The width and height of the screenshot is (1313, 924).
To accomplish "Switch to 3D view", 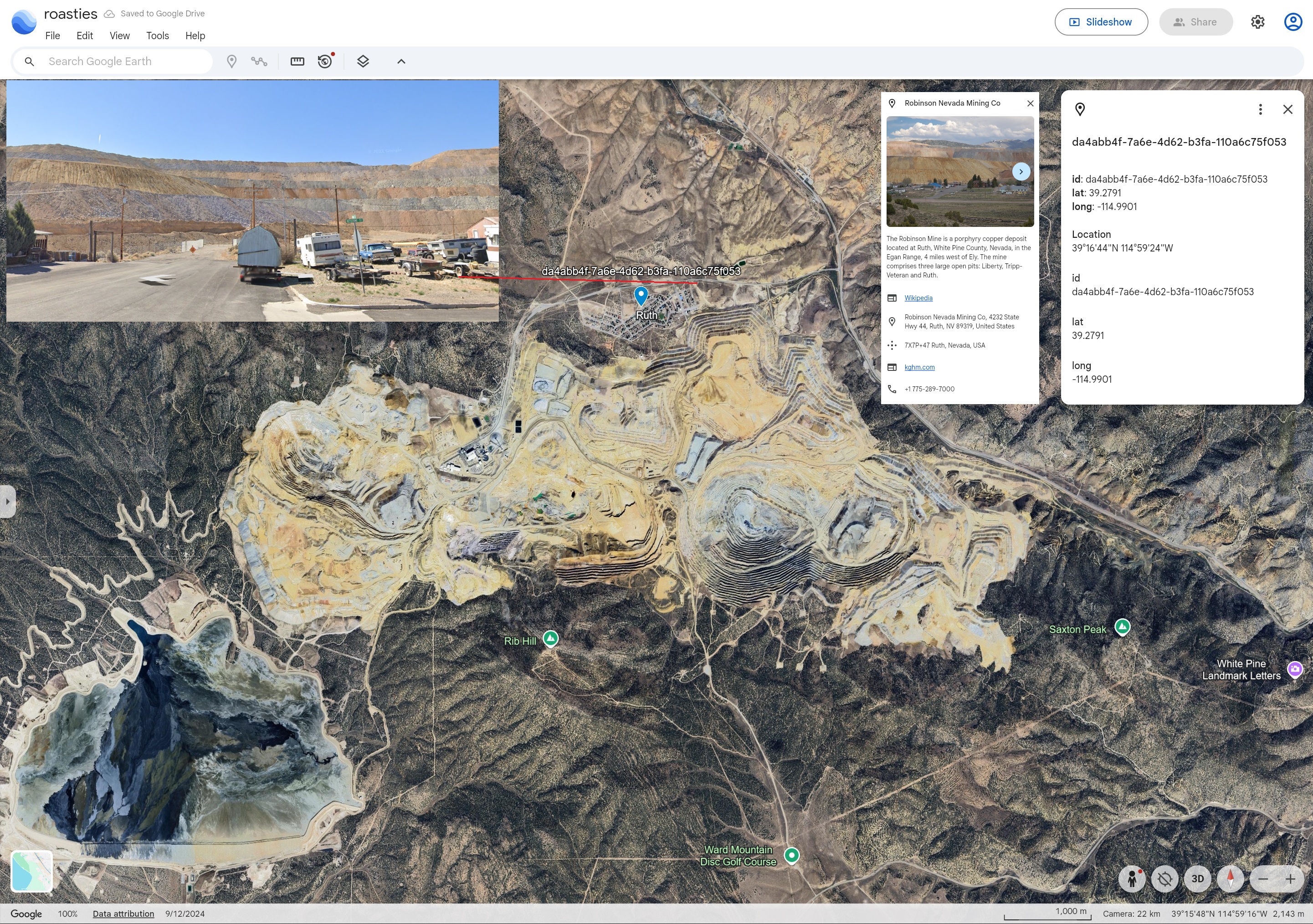I will pyautogui.click(x=1197, y=879).
